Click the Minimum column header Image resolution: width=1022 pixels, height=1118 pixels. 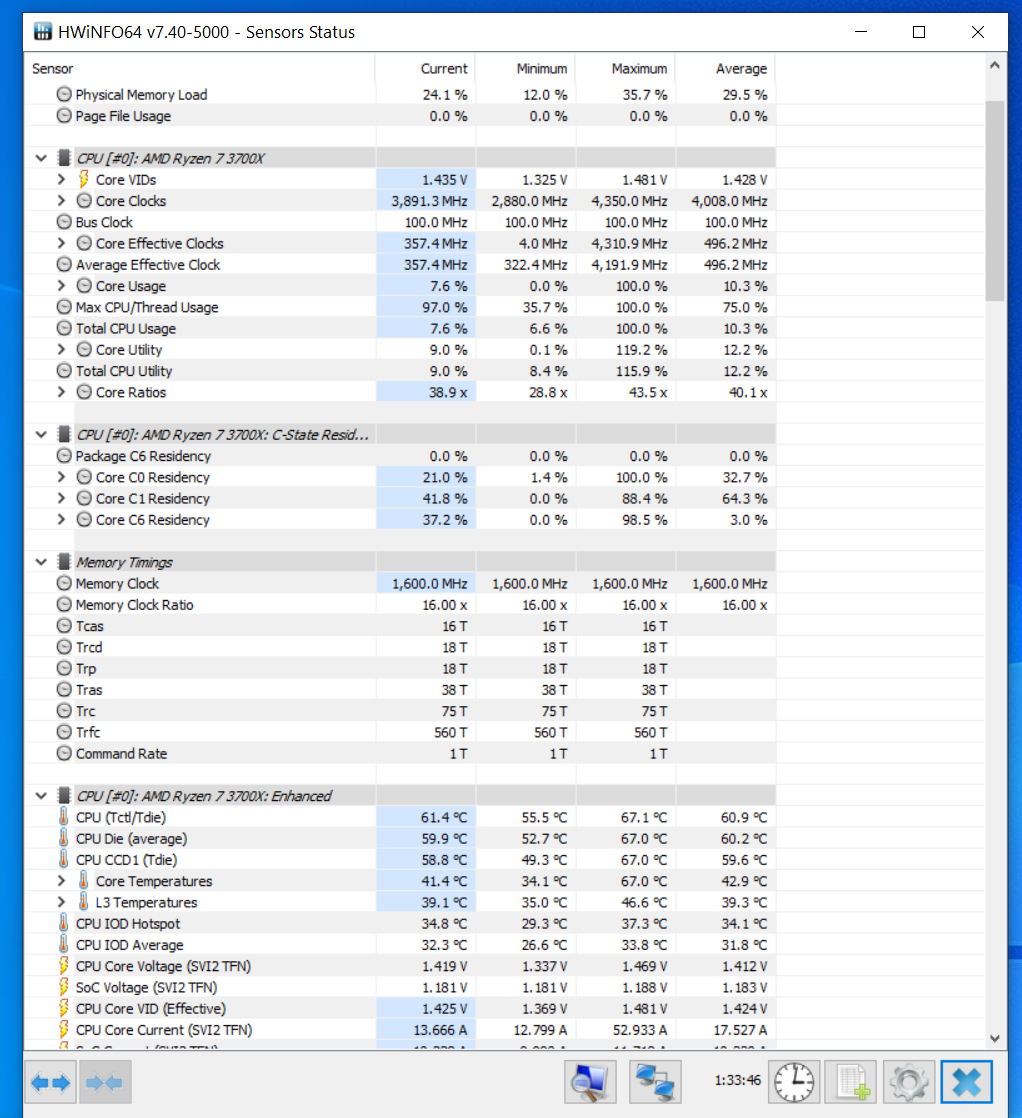click(525, 68)
